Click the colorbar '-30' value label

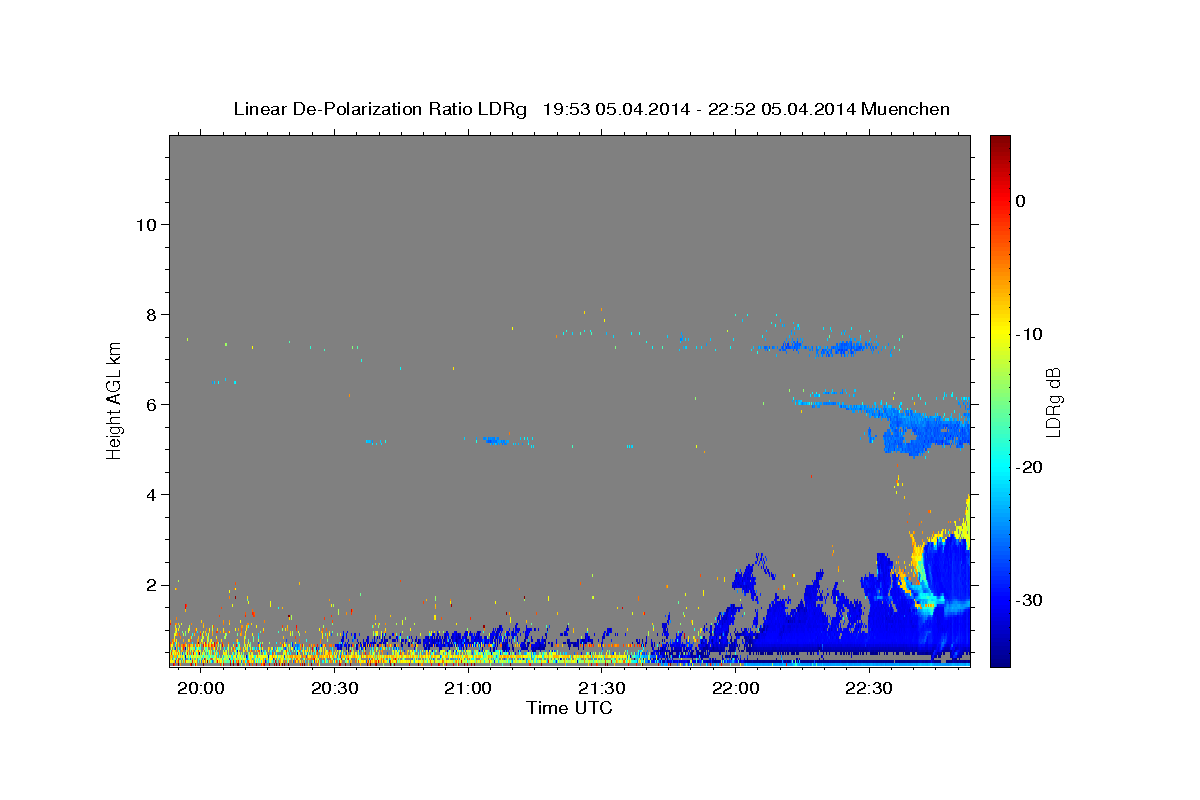1029,600
